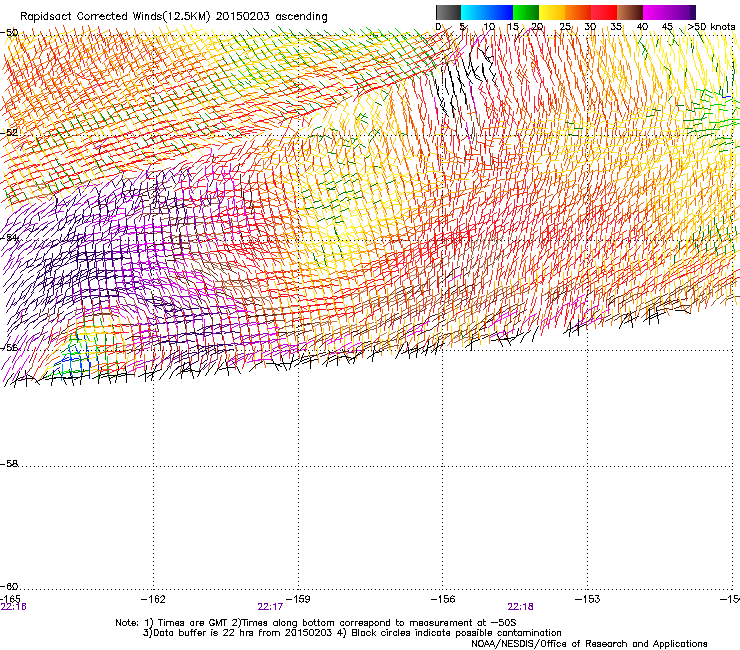Click the cyan 5-10 knots legend swatch
The width and height of the screenshot is (740, 650).
474,12
